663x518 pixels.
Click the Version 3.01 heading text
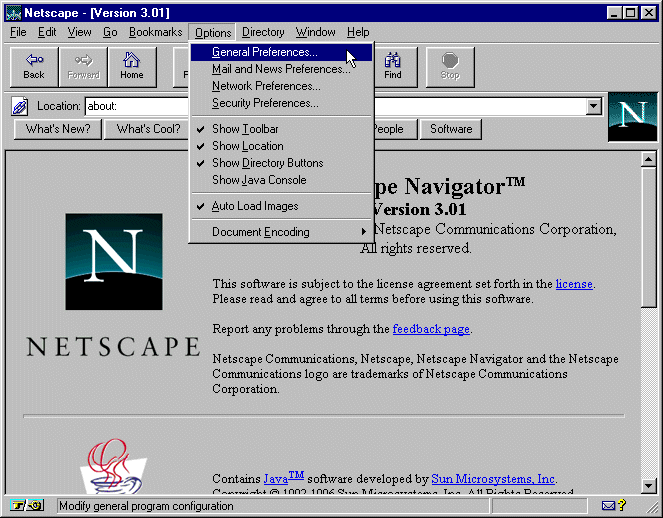tap(419, 209)
